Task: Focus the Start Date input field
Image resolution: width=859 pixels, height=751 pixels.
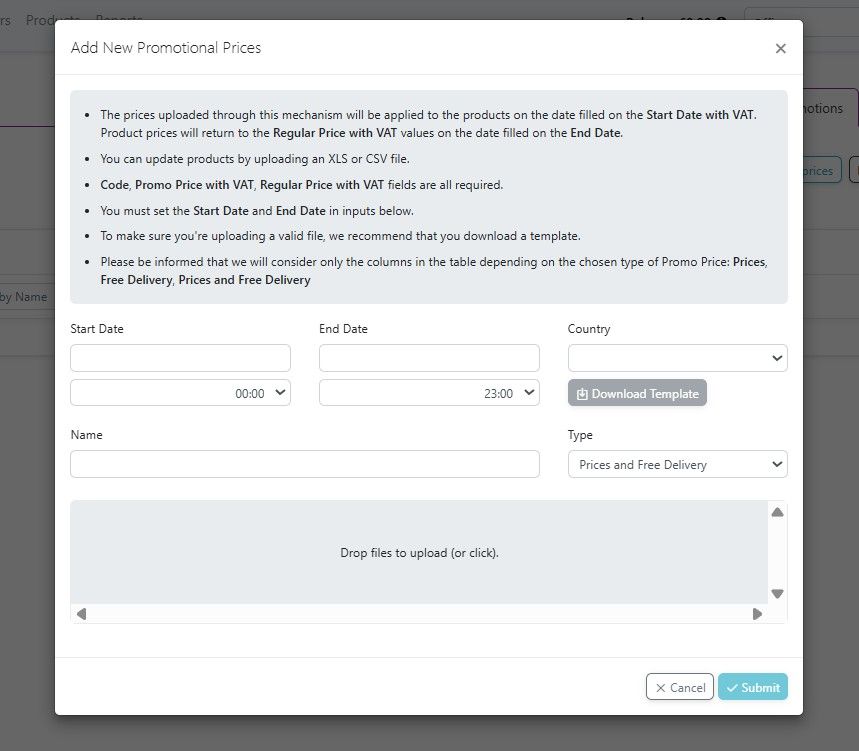Action: tap(180, 358)
